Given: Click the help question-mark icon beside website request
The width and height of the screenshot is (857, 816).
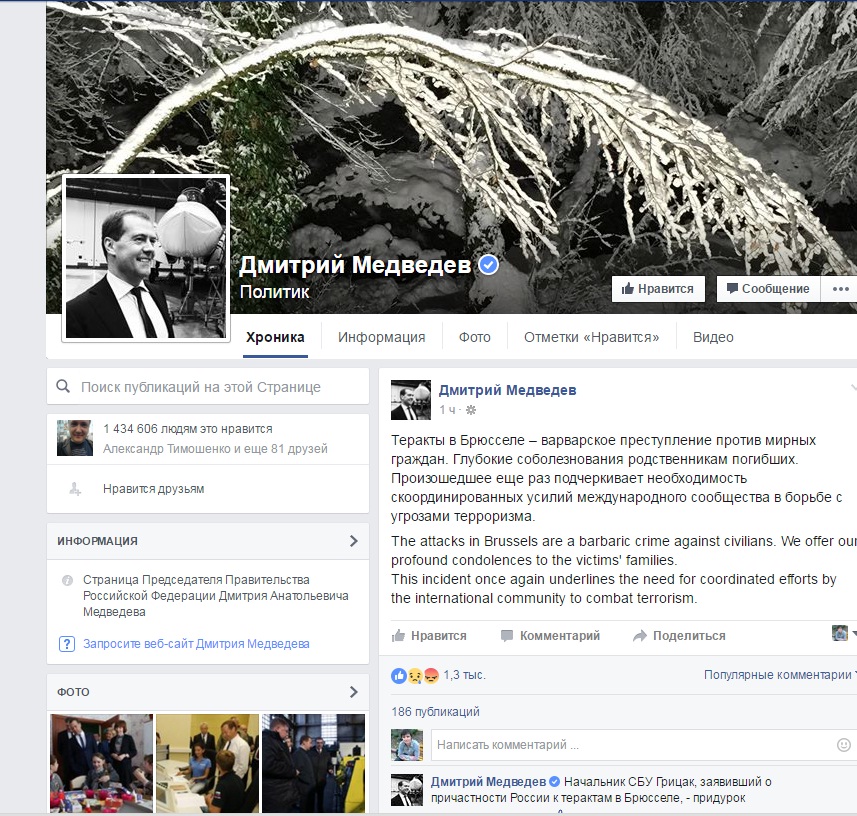Looking at the screenshot, I should 67,644.
